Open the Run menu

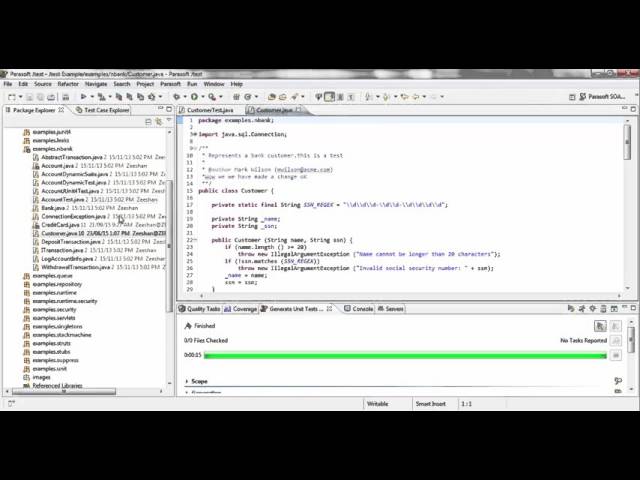(192, 84)
